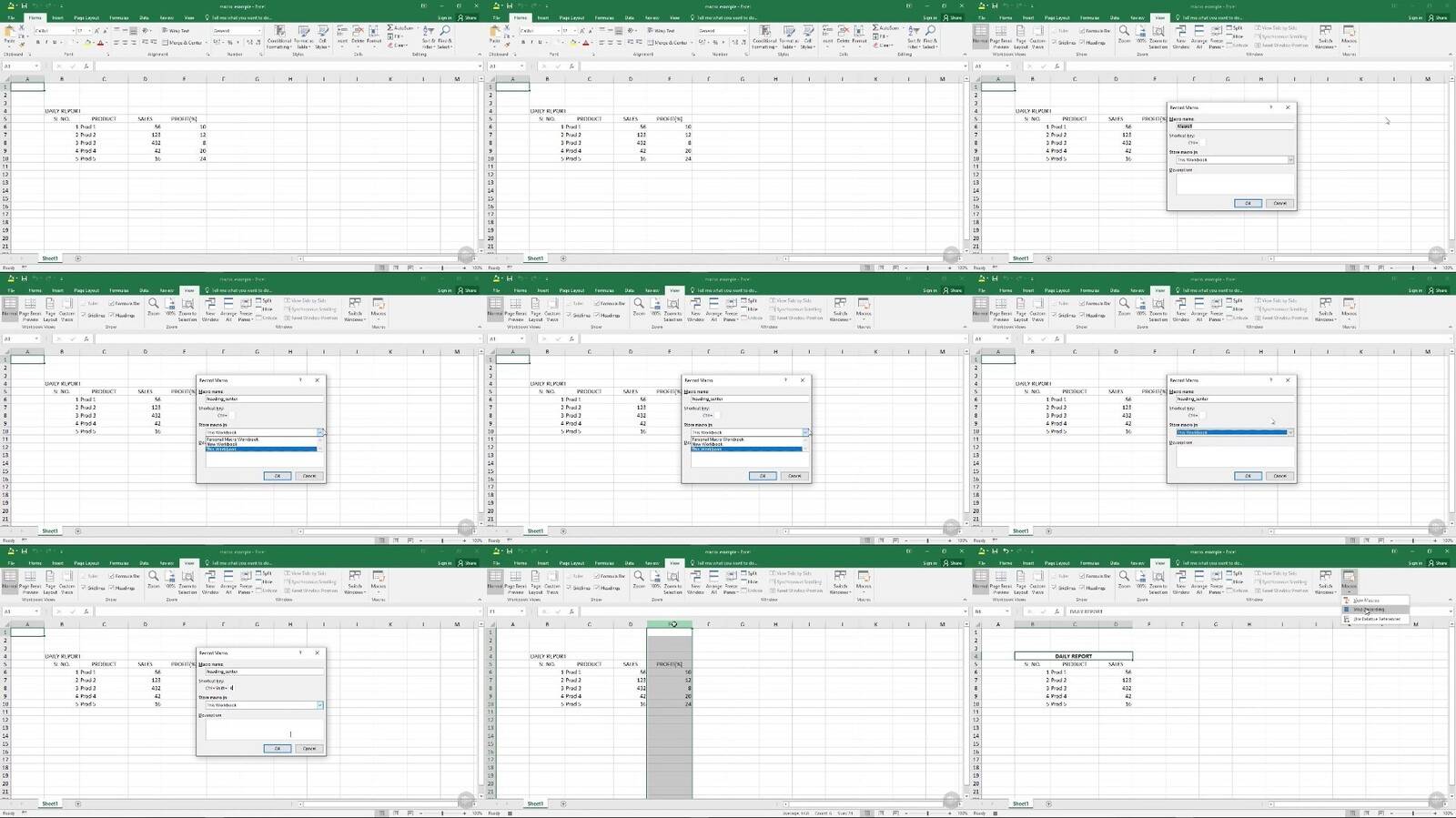Click Normal view in the bottom-middle window ribbon
The width and height of the screenshot is (1456, 818).
click(x=495, y=580)
